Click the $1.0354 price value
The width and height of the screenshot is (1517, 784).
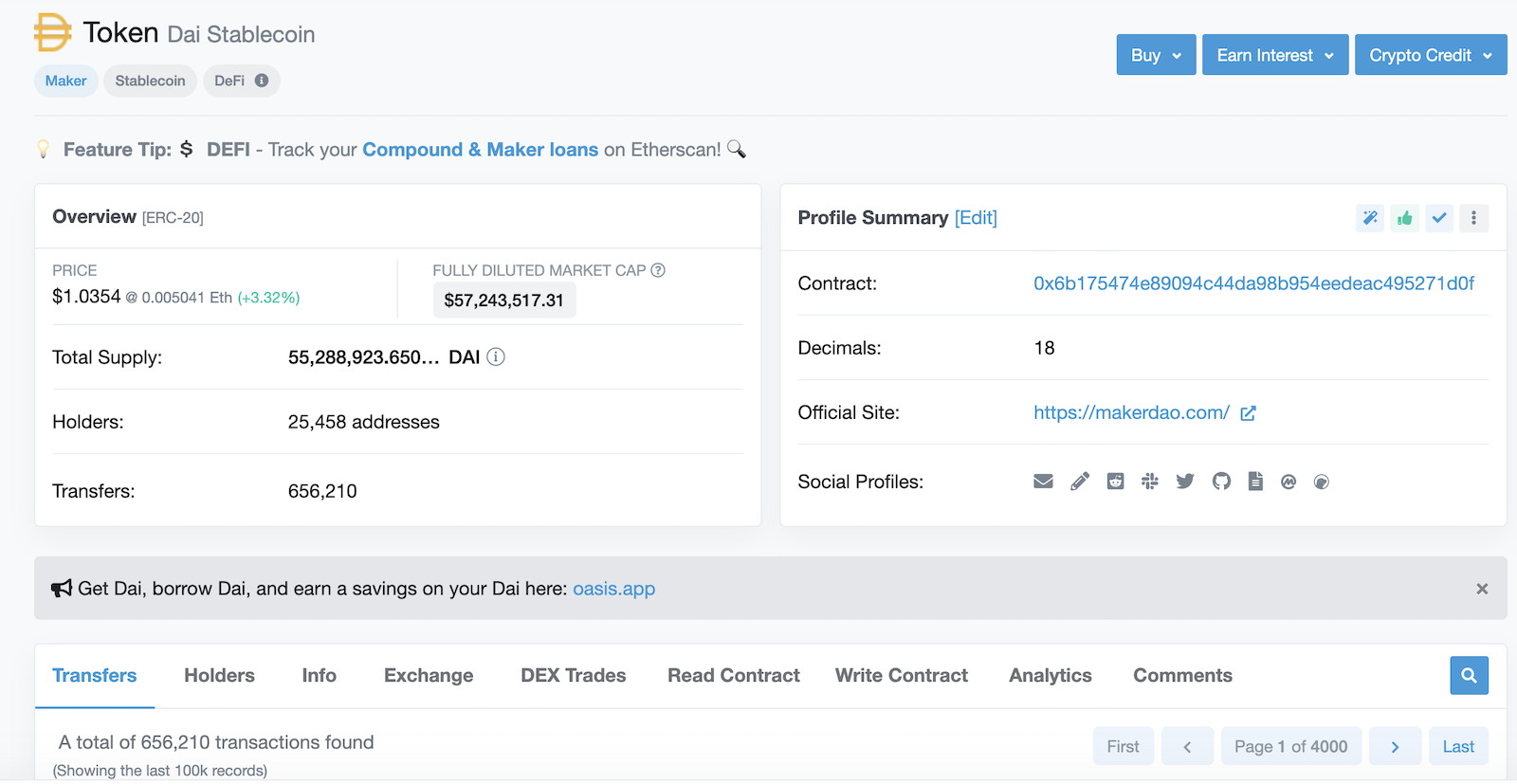[86, 297]
